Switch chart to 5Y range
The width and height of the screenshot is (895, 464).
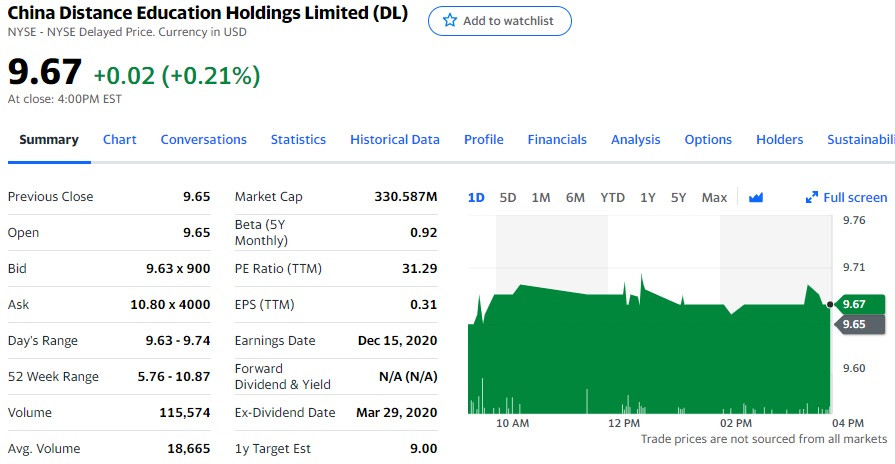(x=678, y=197)
